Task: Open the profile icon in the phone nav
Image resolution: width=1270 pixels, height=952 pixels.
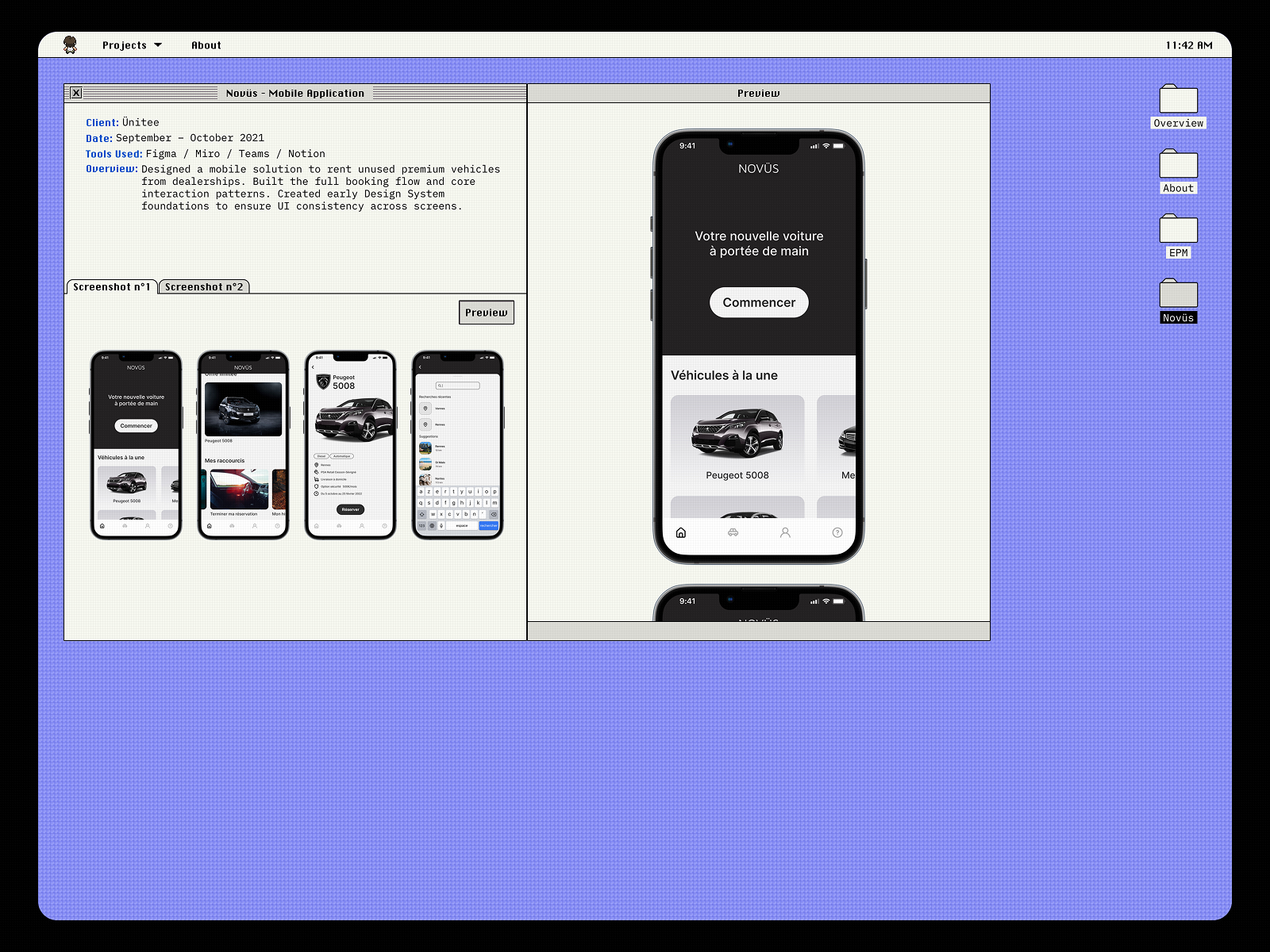Action: 785,533
